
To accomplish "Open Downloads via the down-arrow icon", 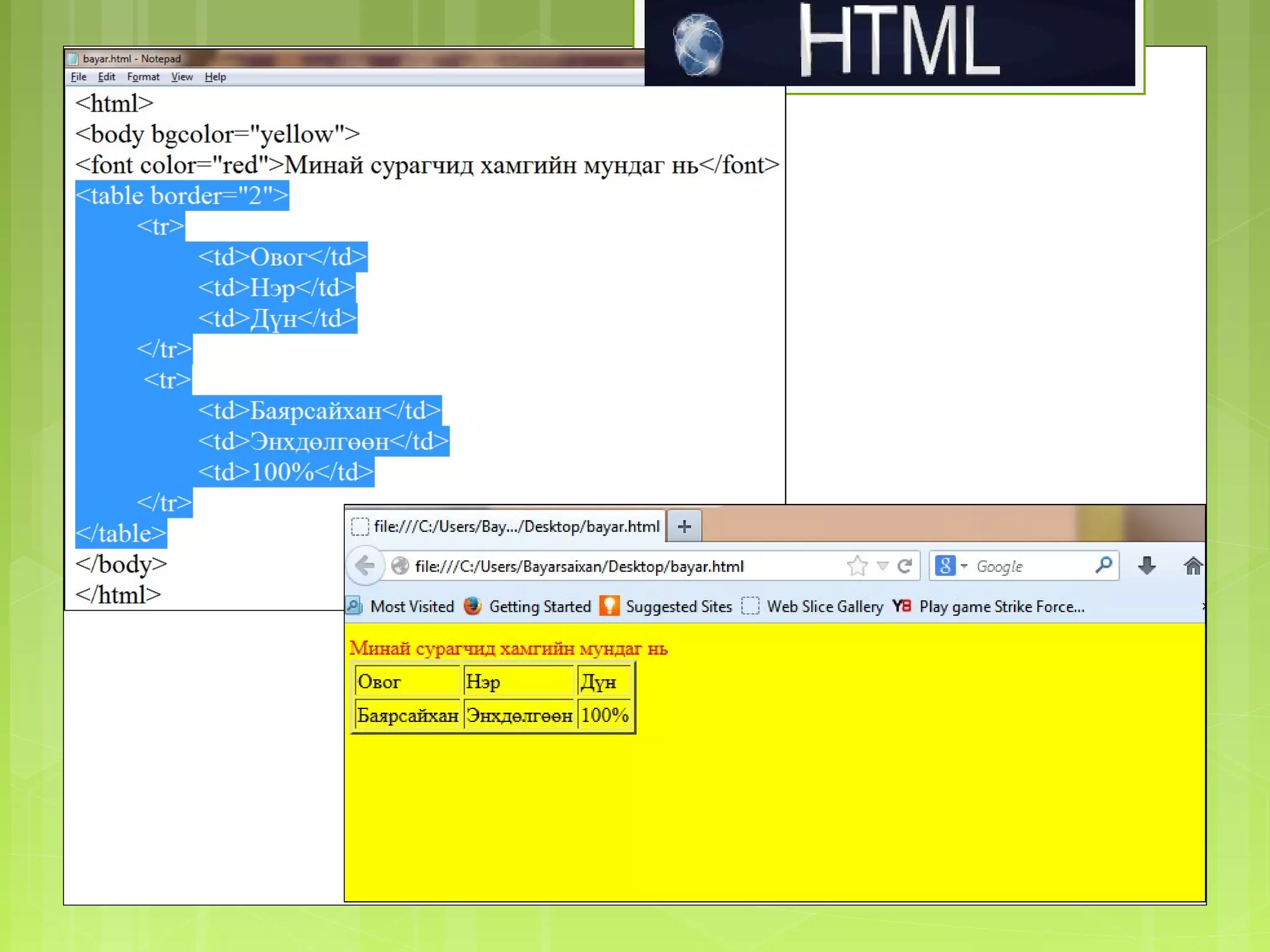I will click(1147, 566).
